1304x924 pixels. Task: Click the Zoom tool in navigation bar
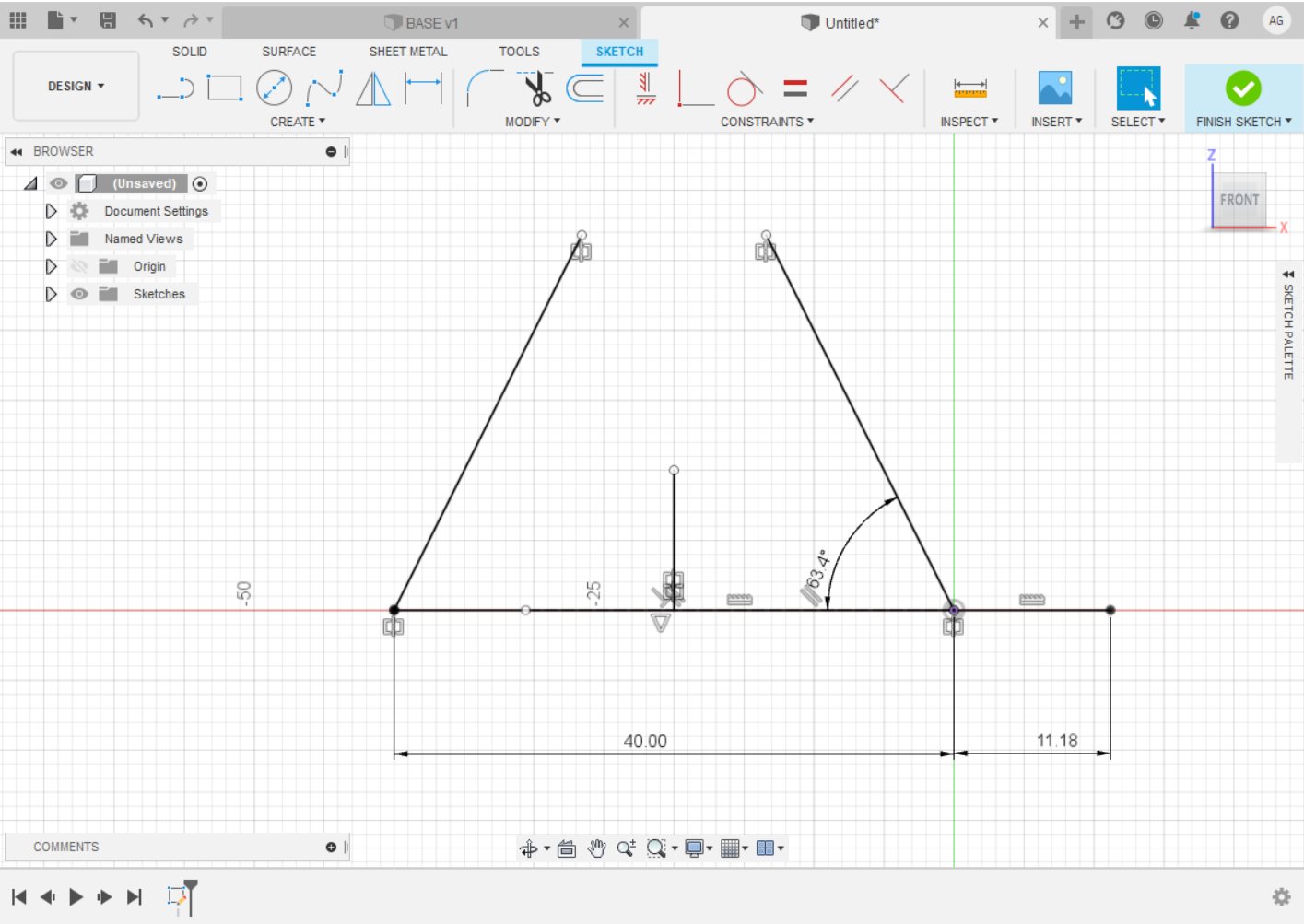tap(626, 848)
